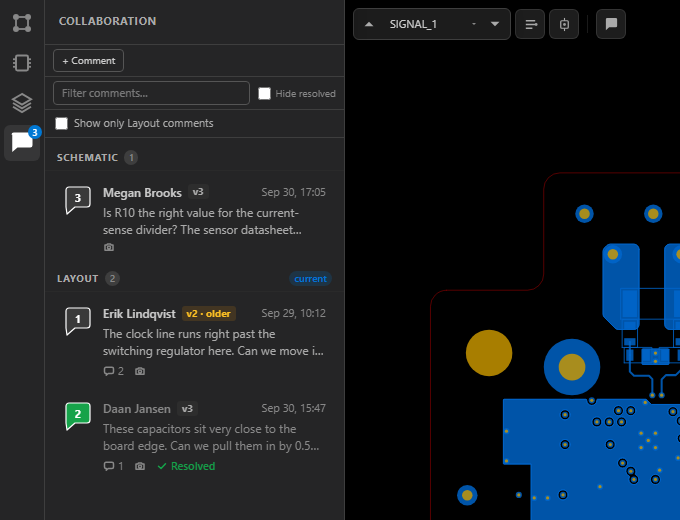Open resolved comment pin 2 by Daan Jansen

(78, 415)
